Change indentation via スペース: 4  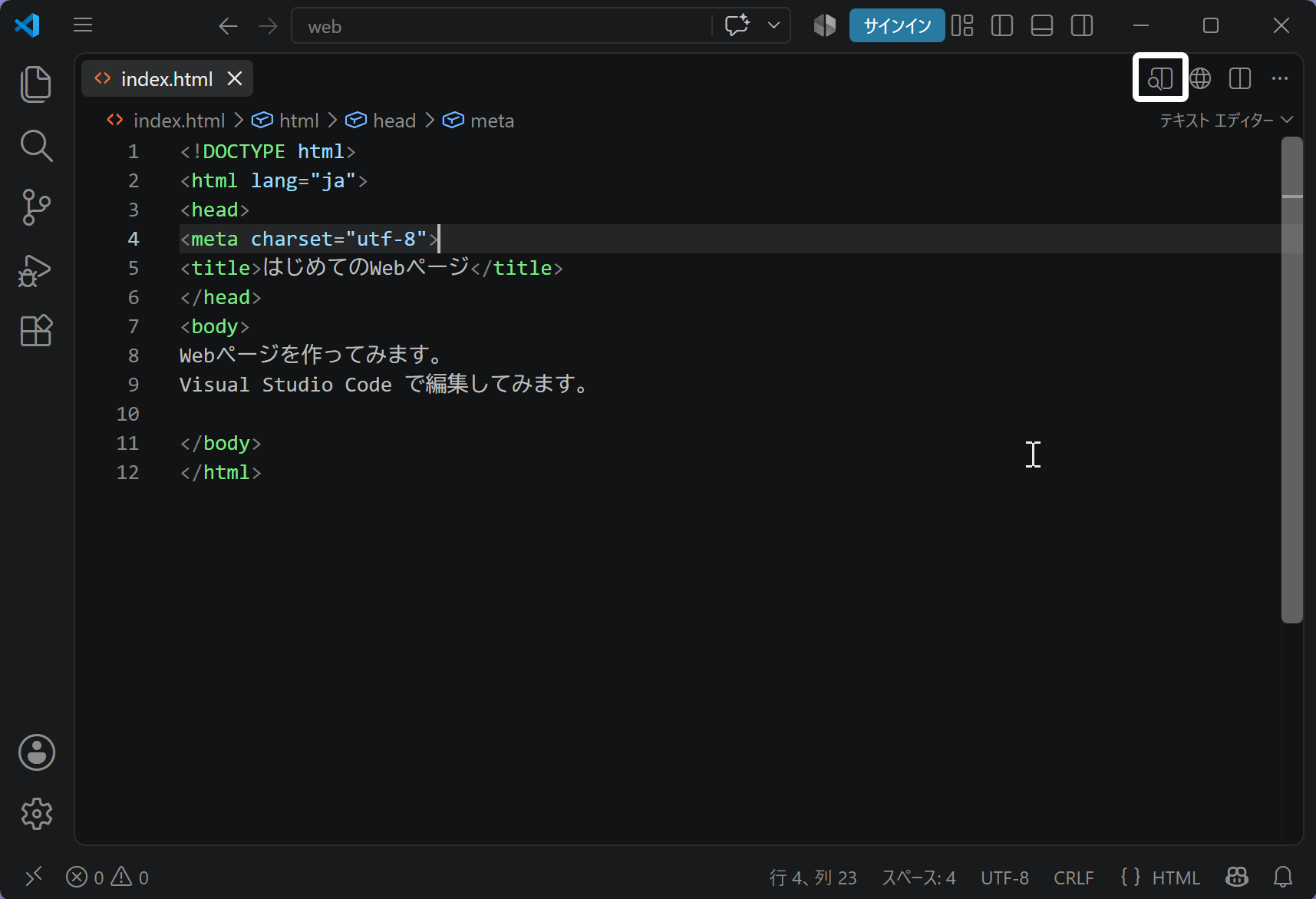click(919, 877)
